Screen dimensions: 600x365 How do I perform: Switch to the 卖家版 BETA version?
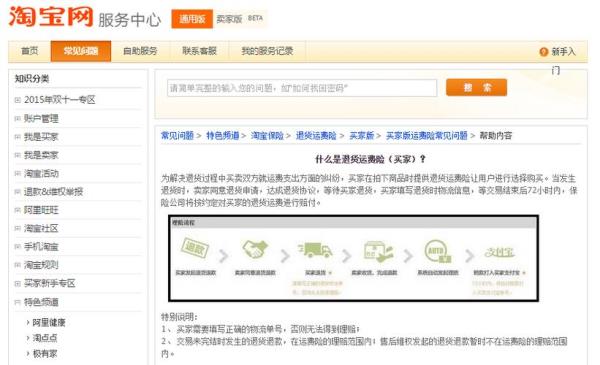(240, 19)
